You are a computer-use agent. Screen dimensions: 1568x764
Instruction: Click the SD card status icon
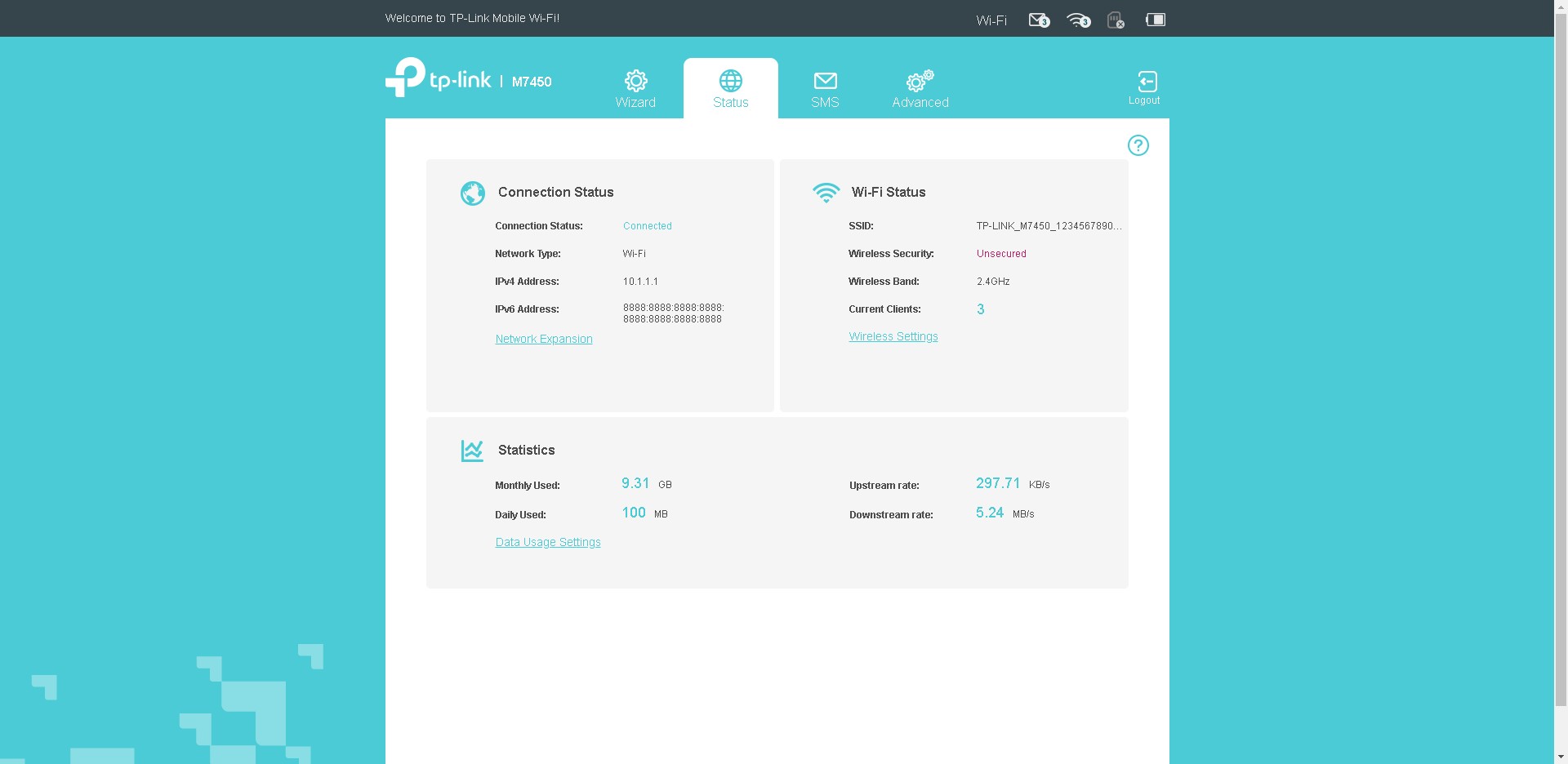pos(1116,20)
